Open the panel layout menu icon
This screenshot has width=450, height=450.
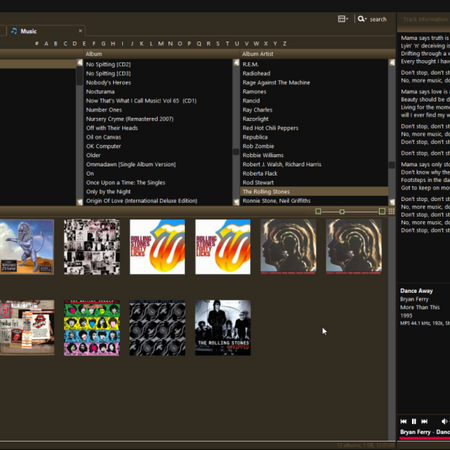343,19
